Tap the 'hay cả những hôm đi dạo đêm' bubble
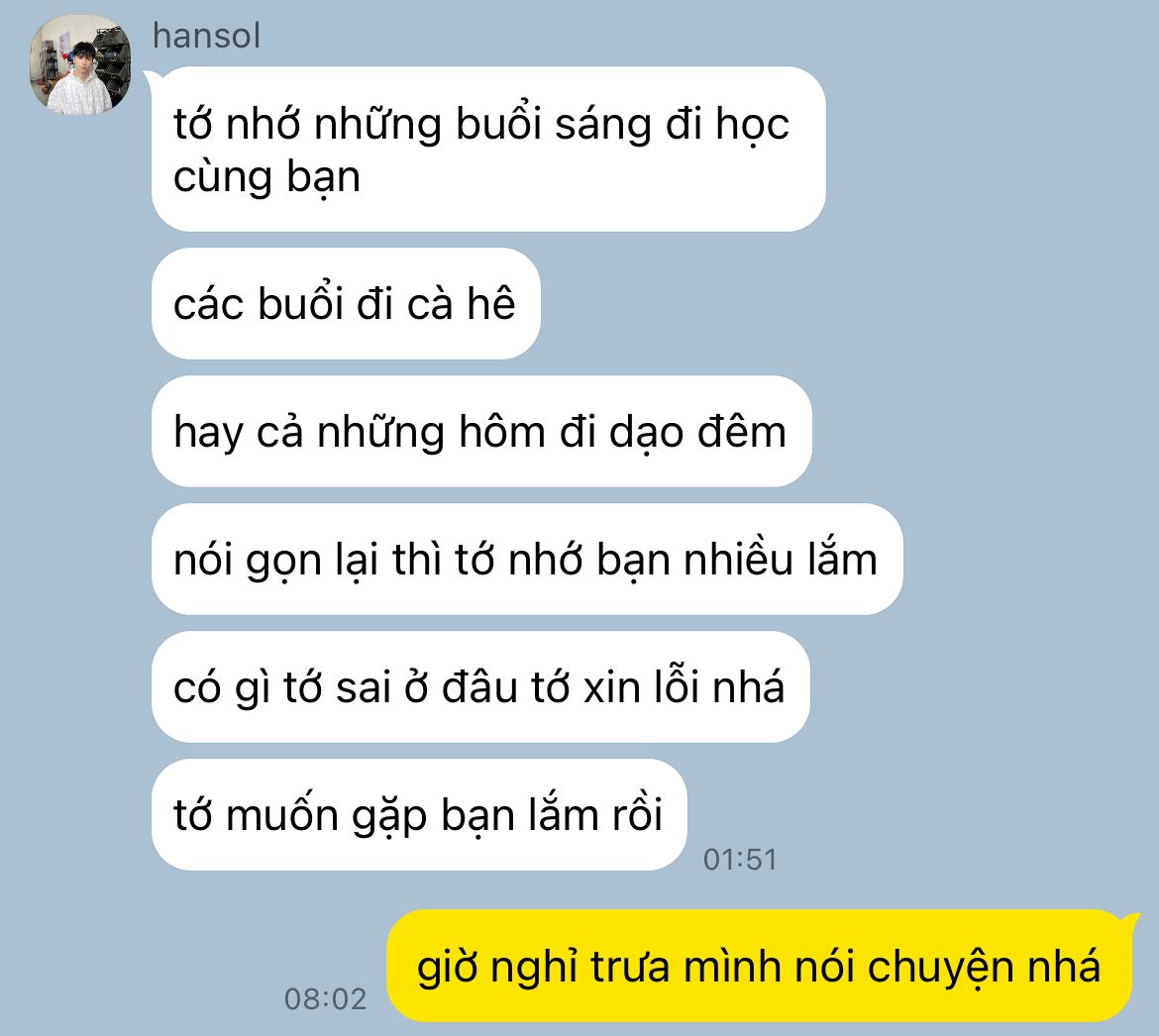The height and width of the screenshot is (1036, 1159). point(481,432)
